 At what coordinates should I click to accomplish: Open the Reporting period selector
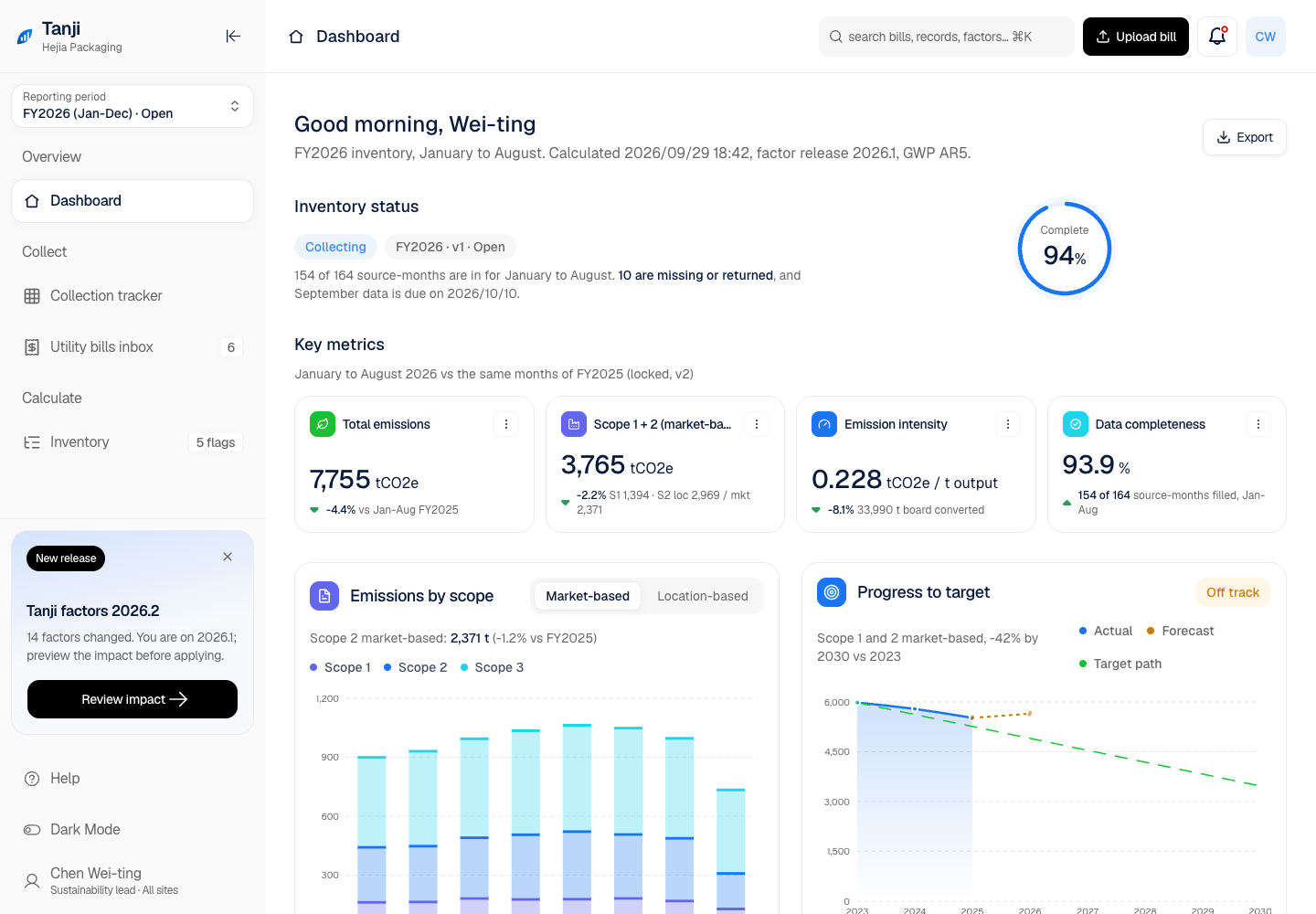133,106
